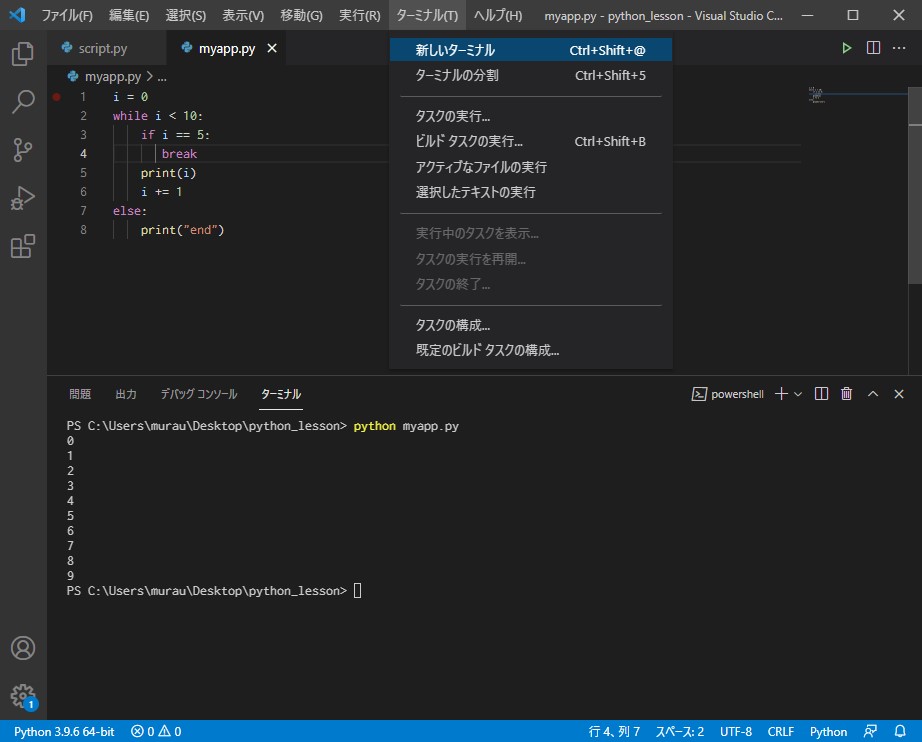
Task: Select the myapp.py editor tab
Action: 226,48
